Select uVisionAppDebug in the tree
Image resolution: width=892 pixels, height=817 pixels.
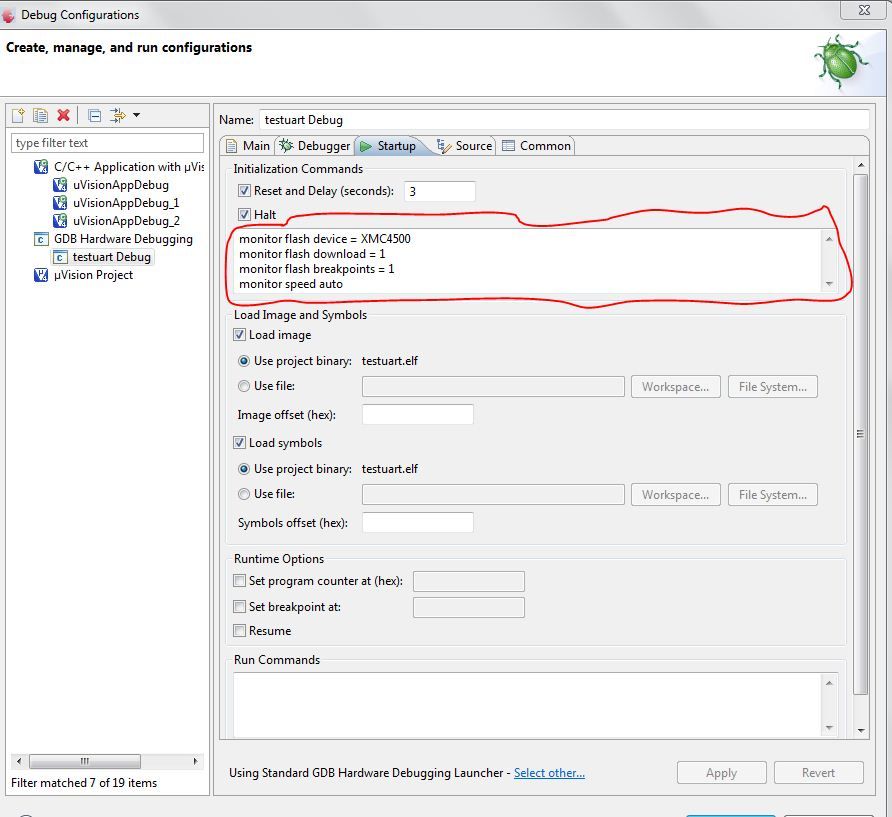pyautogui.click(x=121, y=185)
